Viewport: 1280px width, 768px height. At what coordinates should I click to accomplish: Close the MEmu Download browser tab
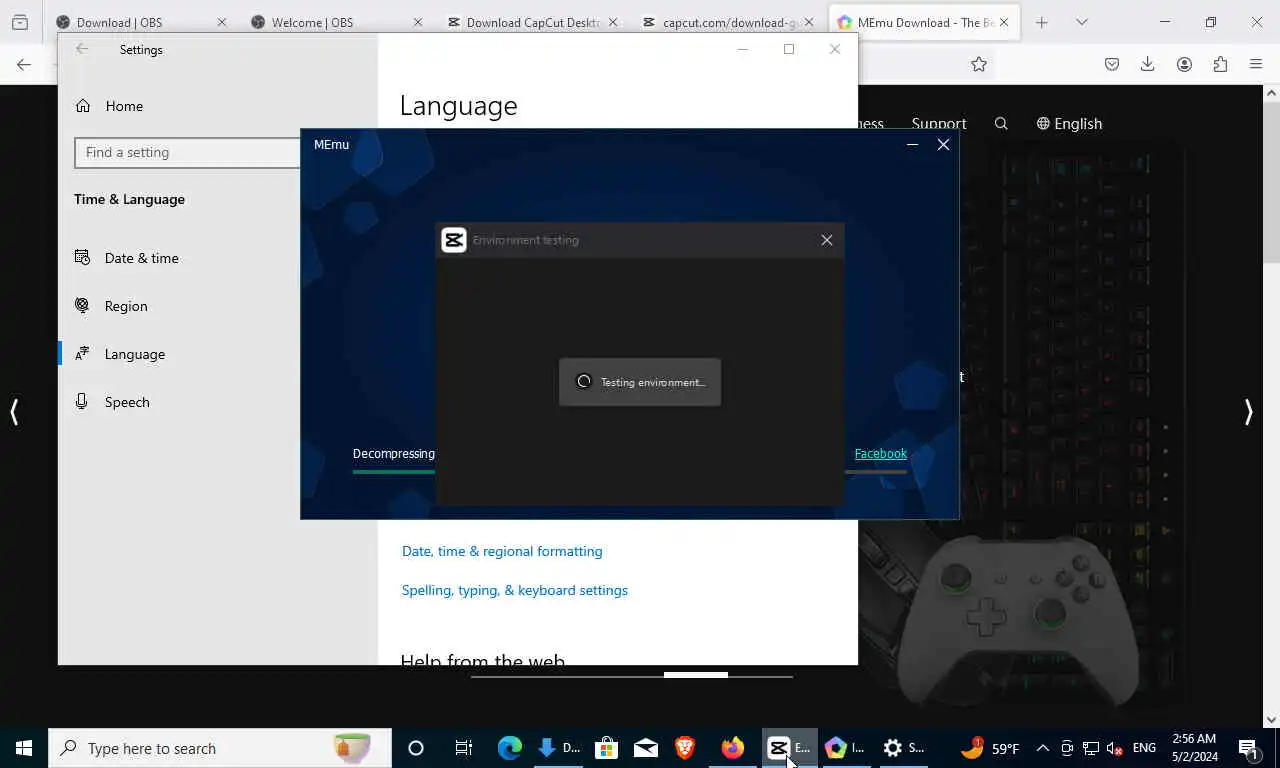pos(1004,22)
